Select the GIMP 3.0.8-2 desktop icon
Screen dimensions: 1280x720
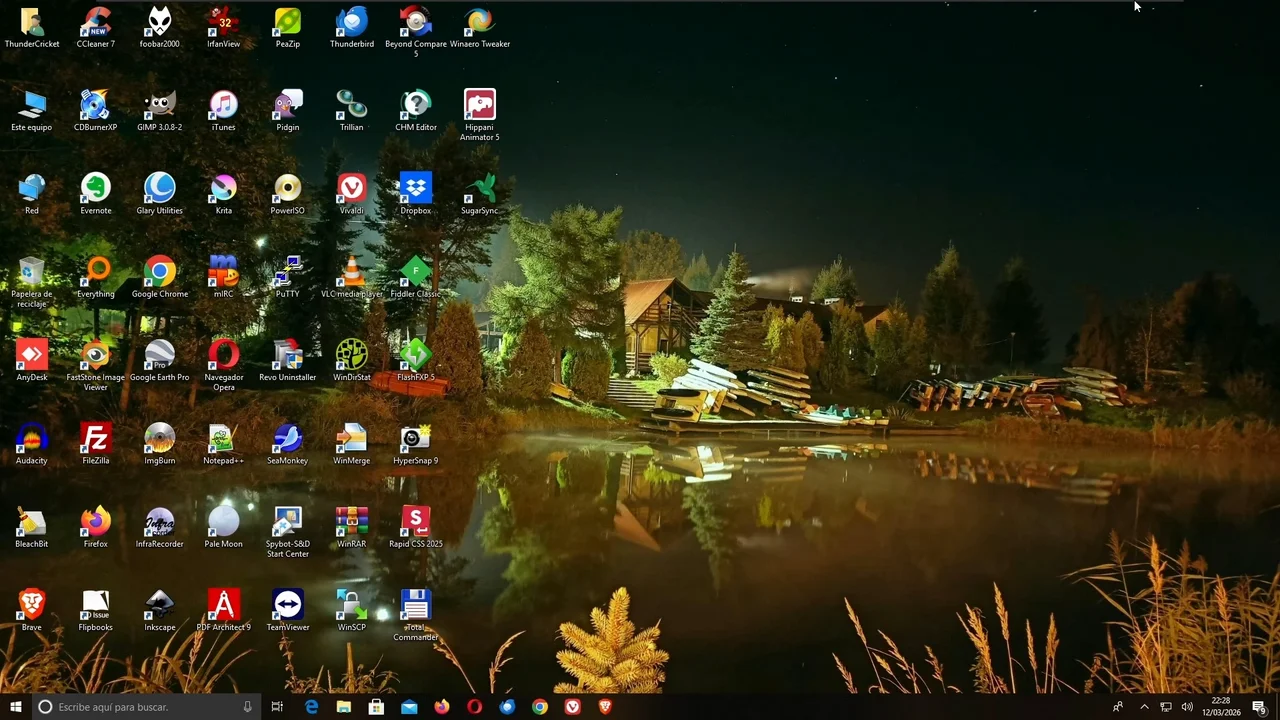click(x=160, y=106)
